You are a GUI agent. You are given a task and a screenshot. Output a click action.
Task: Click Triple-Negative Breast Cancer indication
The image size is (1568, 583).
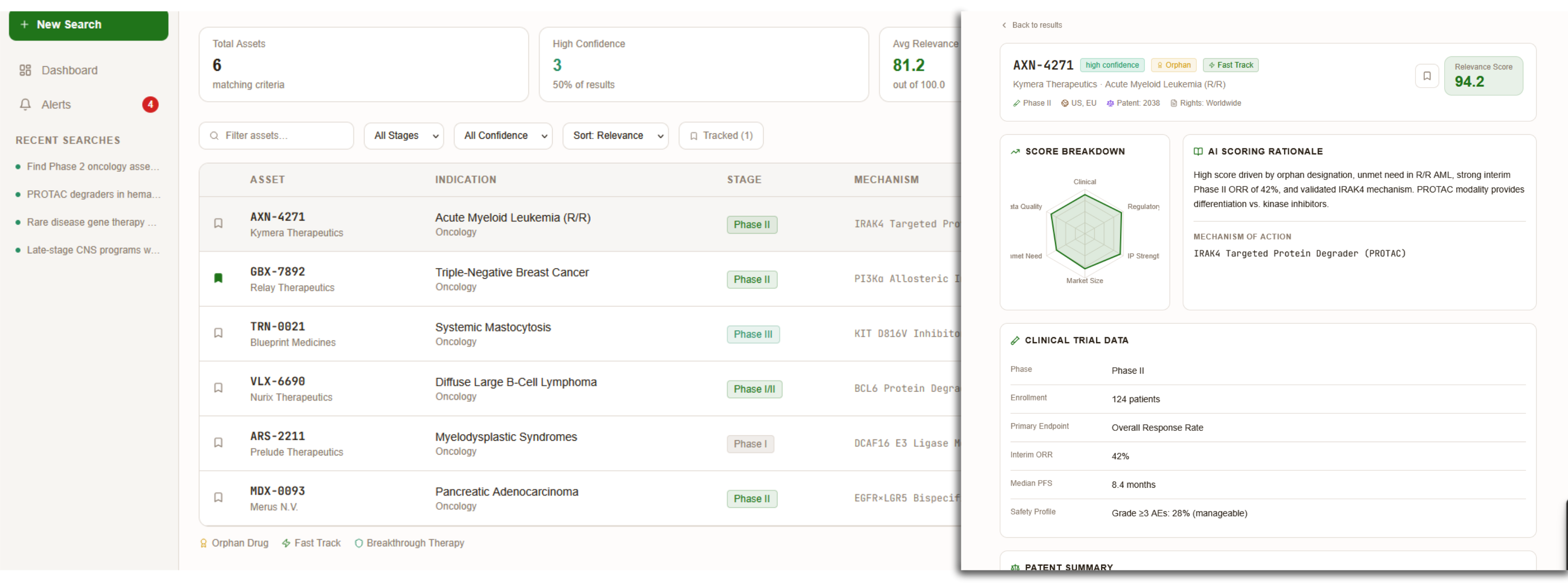(512, 272)
